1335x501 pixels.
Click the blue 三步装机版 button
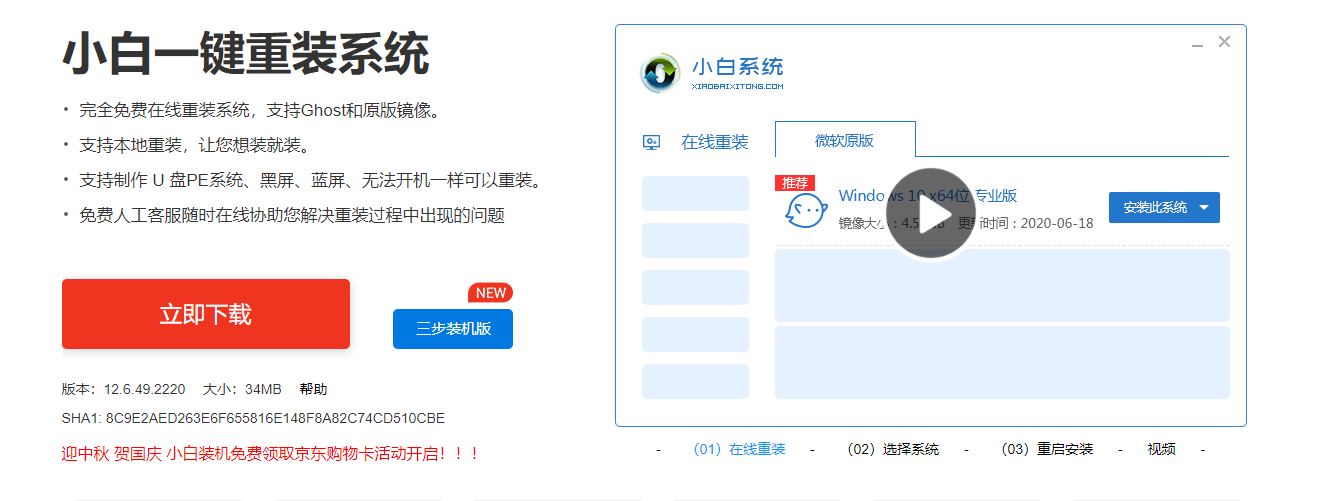click(x=453, y=329)
